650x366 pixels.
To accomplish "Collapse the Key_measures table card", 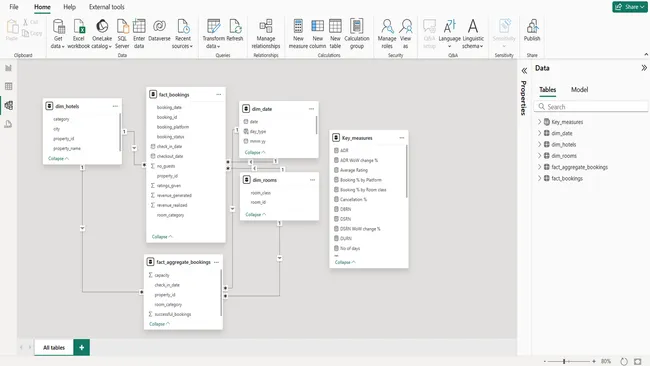I will 345,262.
